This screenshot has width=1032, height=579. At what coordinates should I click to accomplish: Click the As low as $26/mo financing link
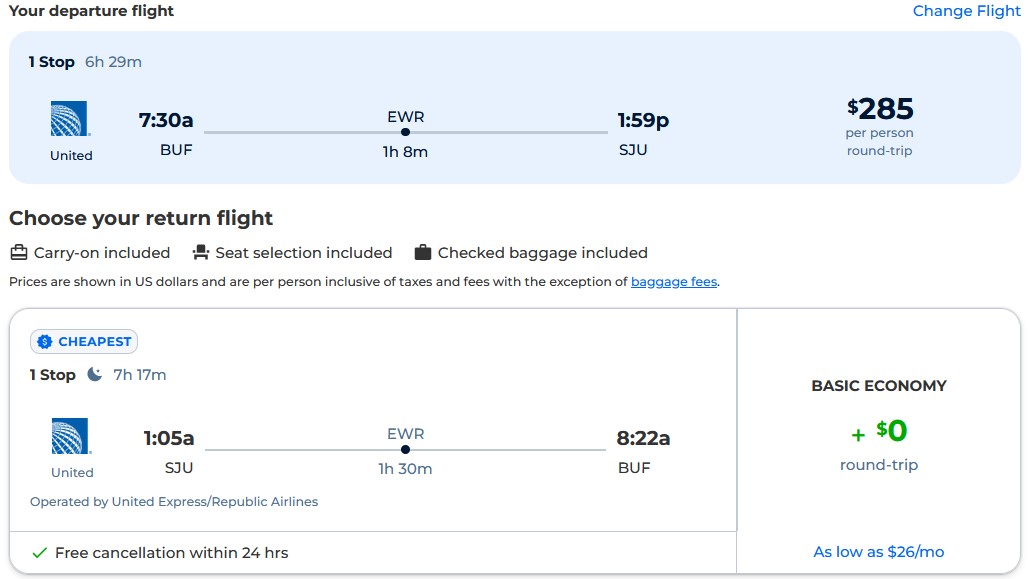pos(877,551)
